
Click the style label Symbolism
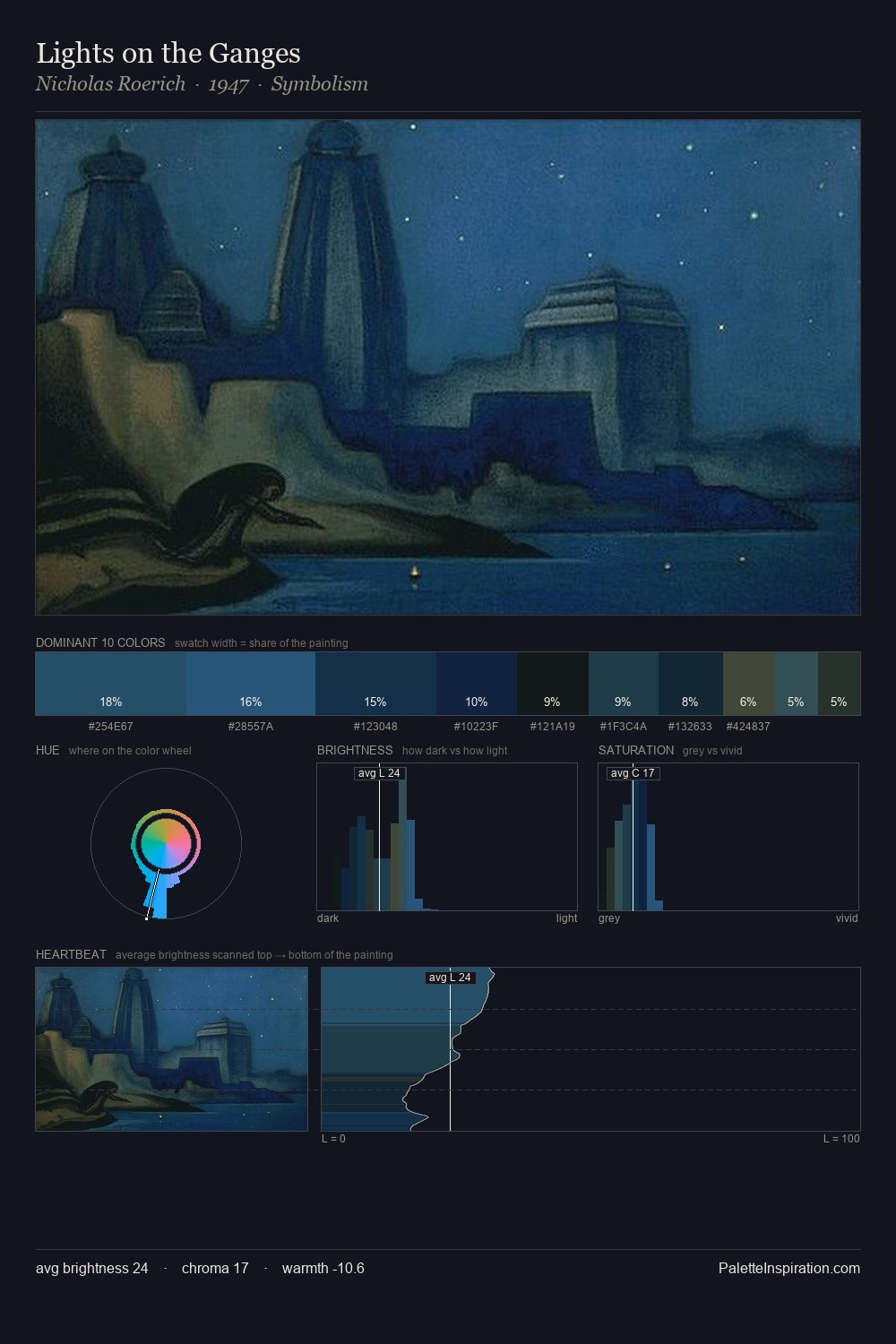point(320,84)
